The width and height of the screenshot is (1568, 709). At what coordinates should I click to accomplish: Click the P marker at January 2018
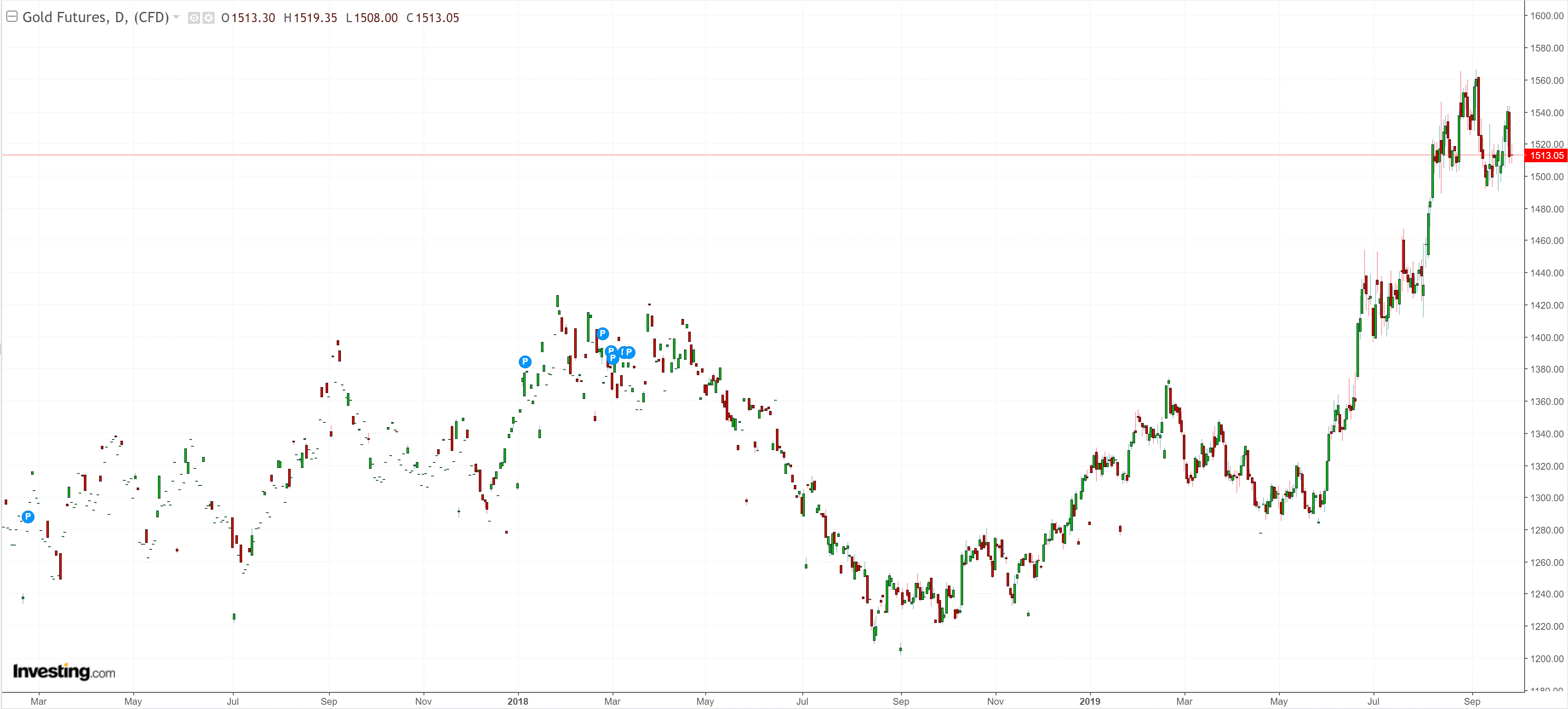[x=525, y=362]
